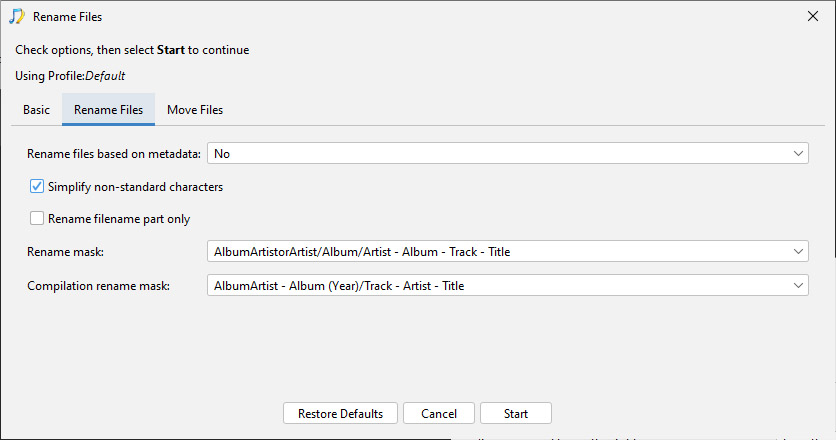
Task: Close the Rename Files dialog
Action: click(x=813, y=17)
